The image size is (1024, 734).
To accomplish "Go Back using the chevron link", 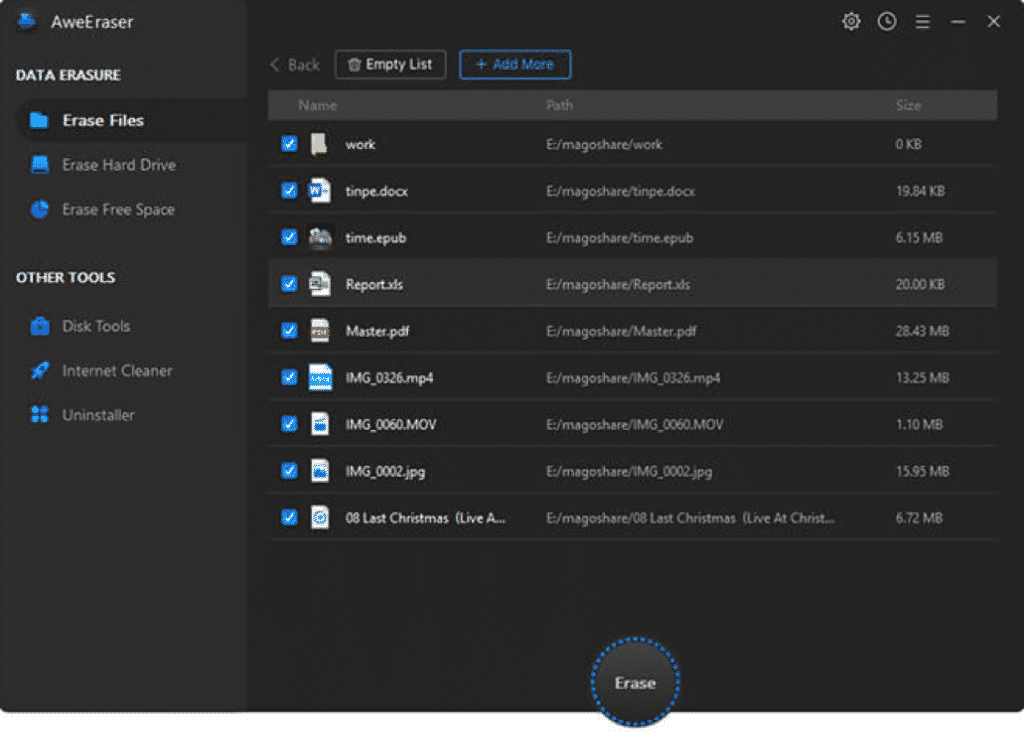I will [294, 65].
